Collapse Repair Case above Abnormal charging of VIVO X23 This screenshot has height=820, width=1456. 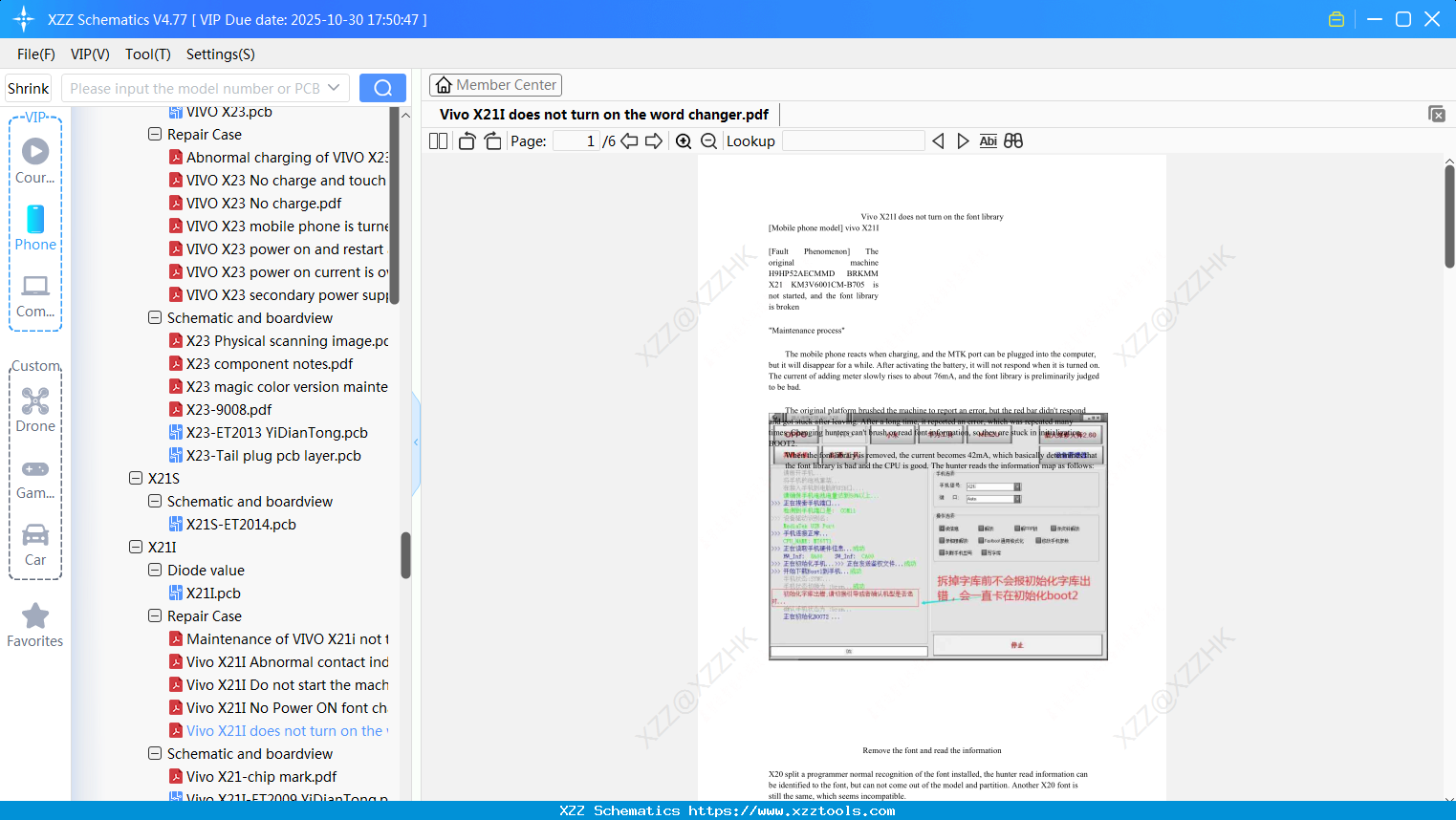tap(155, 135)
